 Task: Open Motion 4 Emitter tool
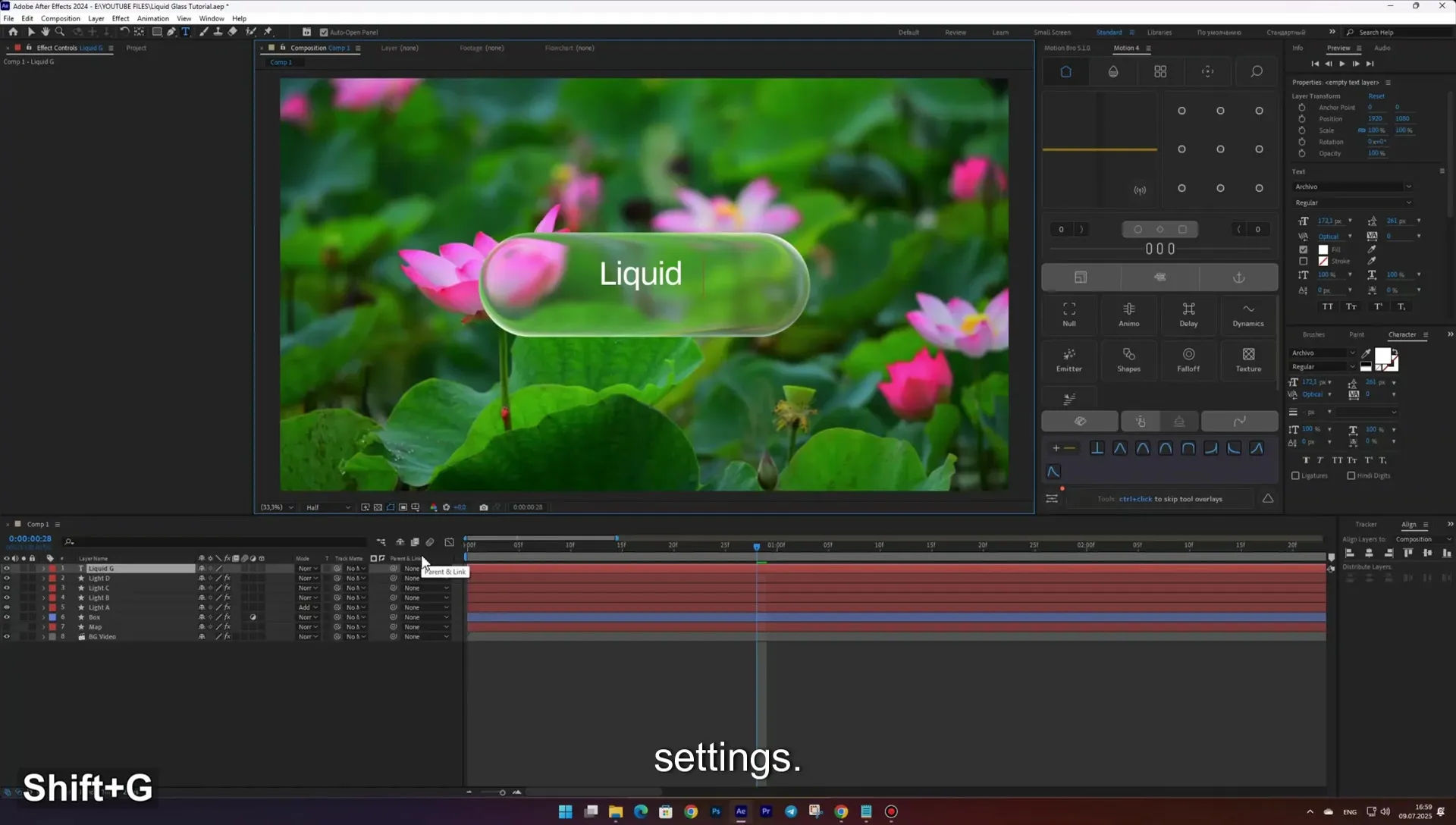tap(1069, 359)
